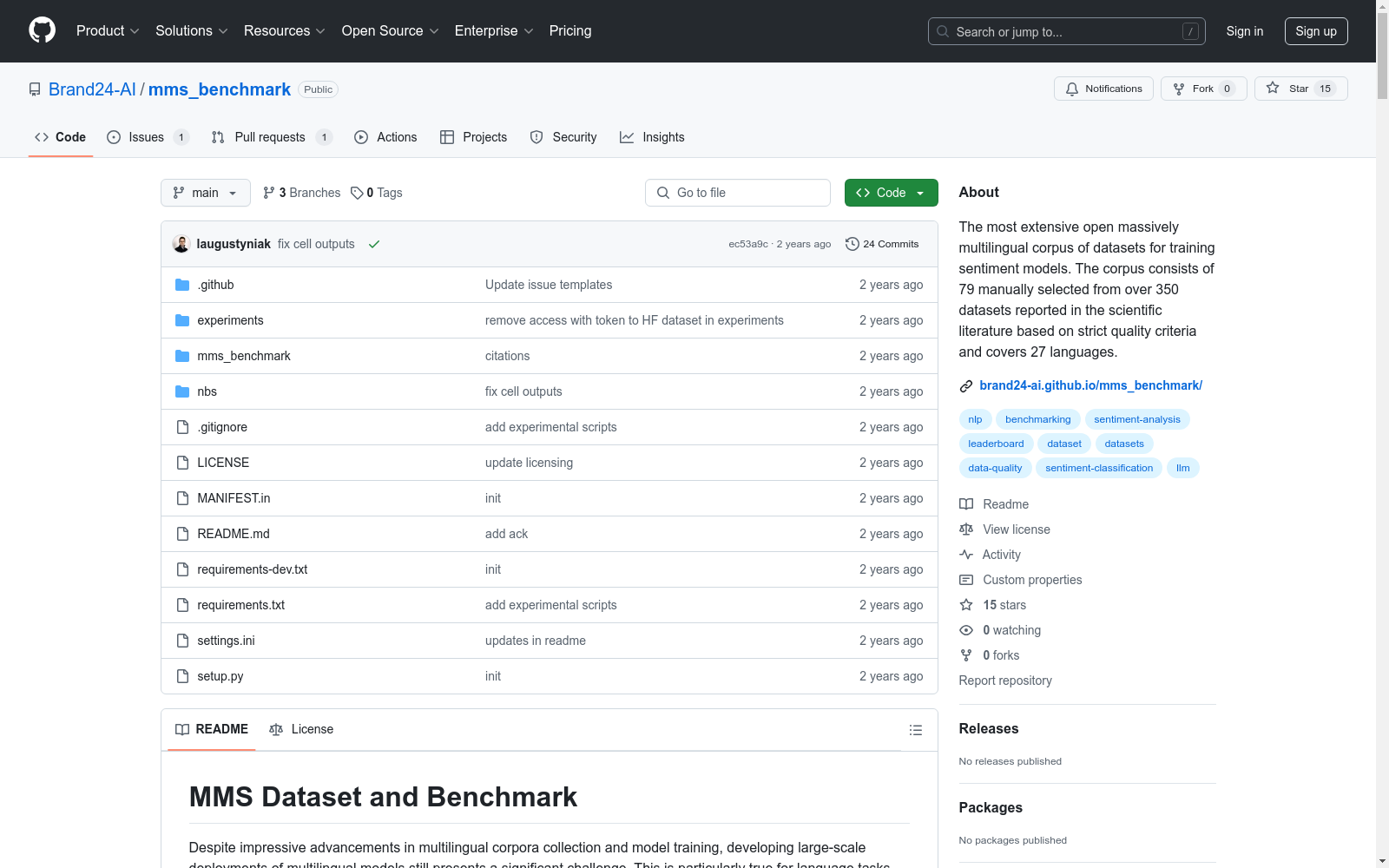This screenshot has width=1389, height=868.
Task: Click the Sign in link
Action: coord(1245,31)
